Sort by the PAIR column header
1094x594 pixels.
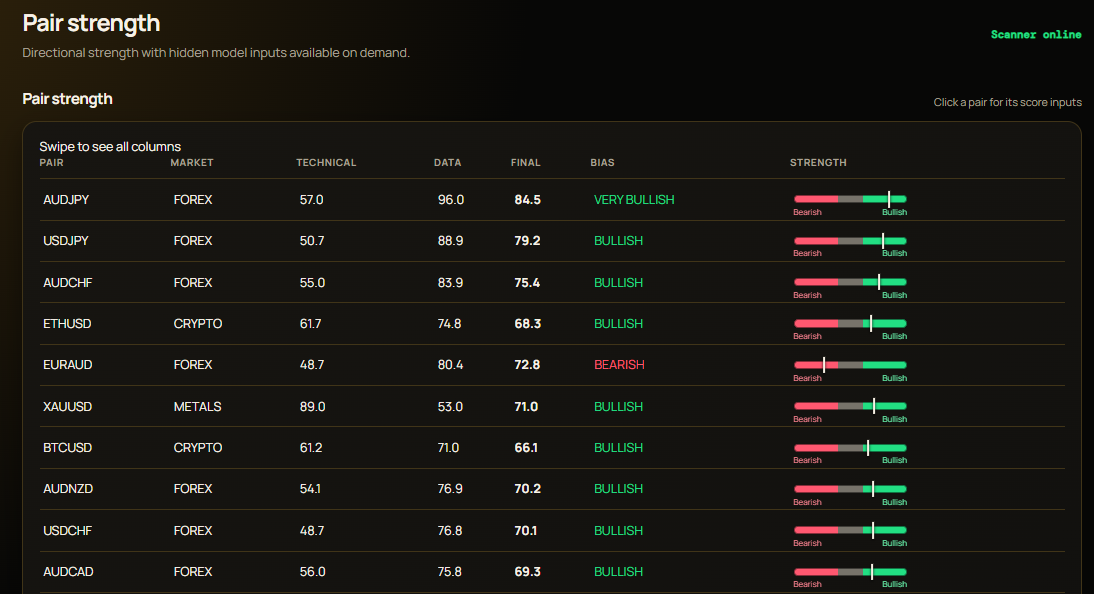pos(52,163)
